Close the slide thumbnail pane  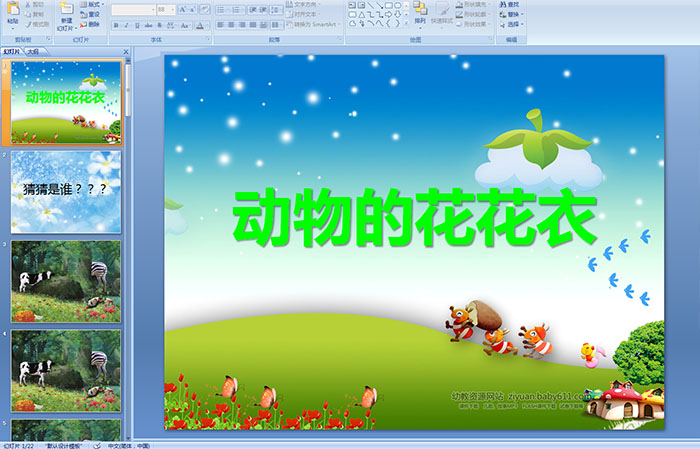point(126,52)
